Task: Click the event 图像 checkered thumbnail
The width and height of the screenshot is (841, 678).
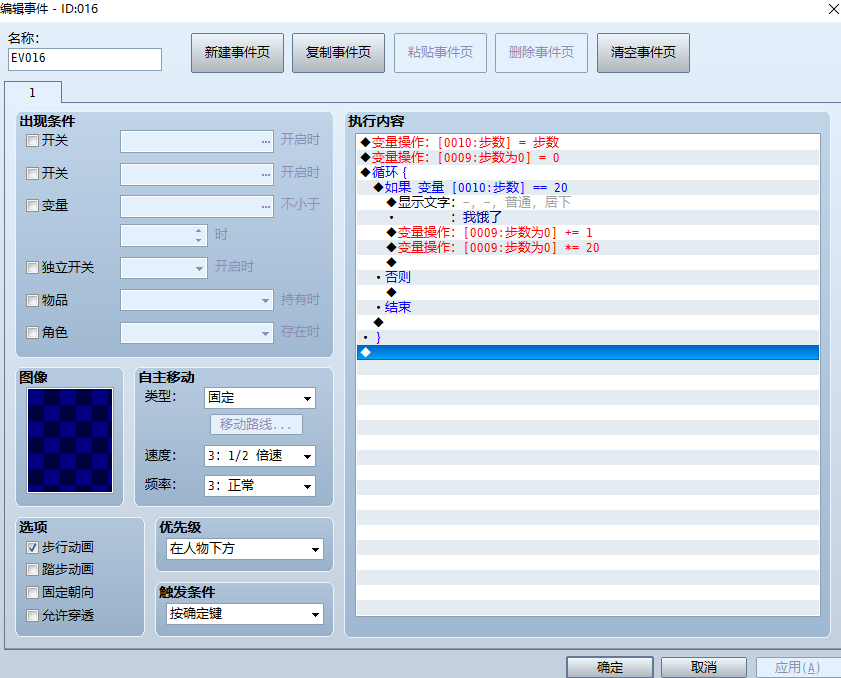Action: (x=70, y=440)
